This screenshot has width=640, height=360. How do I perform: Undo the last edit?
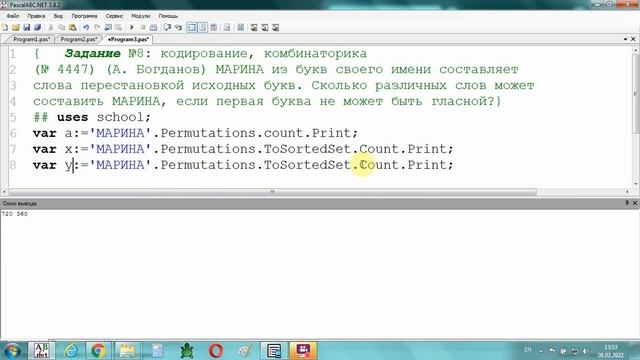click(86, 27)
